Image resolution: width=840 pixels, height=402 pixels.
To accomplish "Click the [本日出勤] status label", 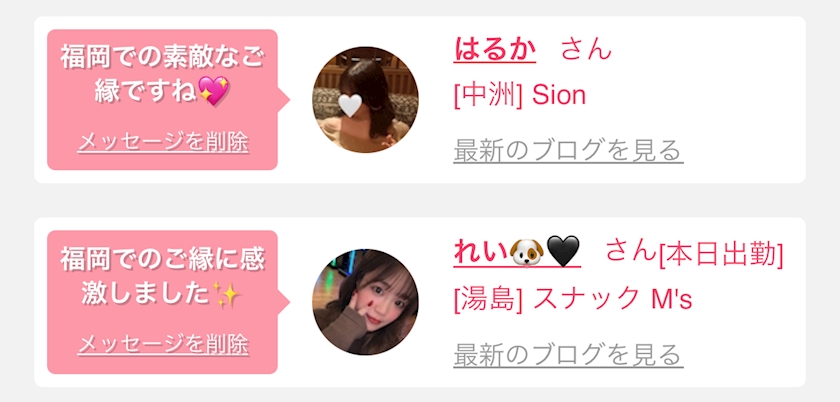I will point(721,255).
